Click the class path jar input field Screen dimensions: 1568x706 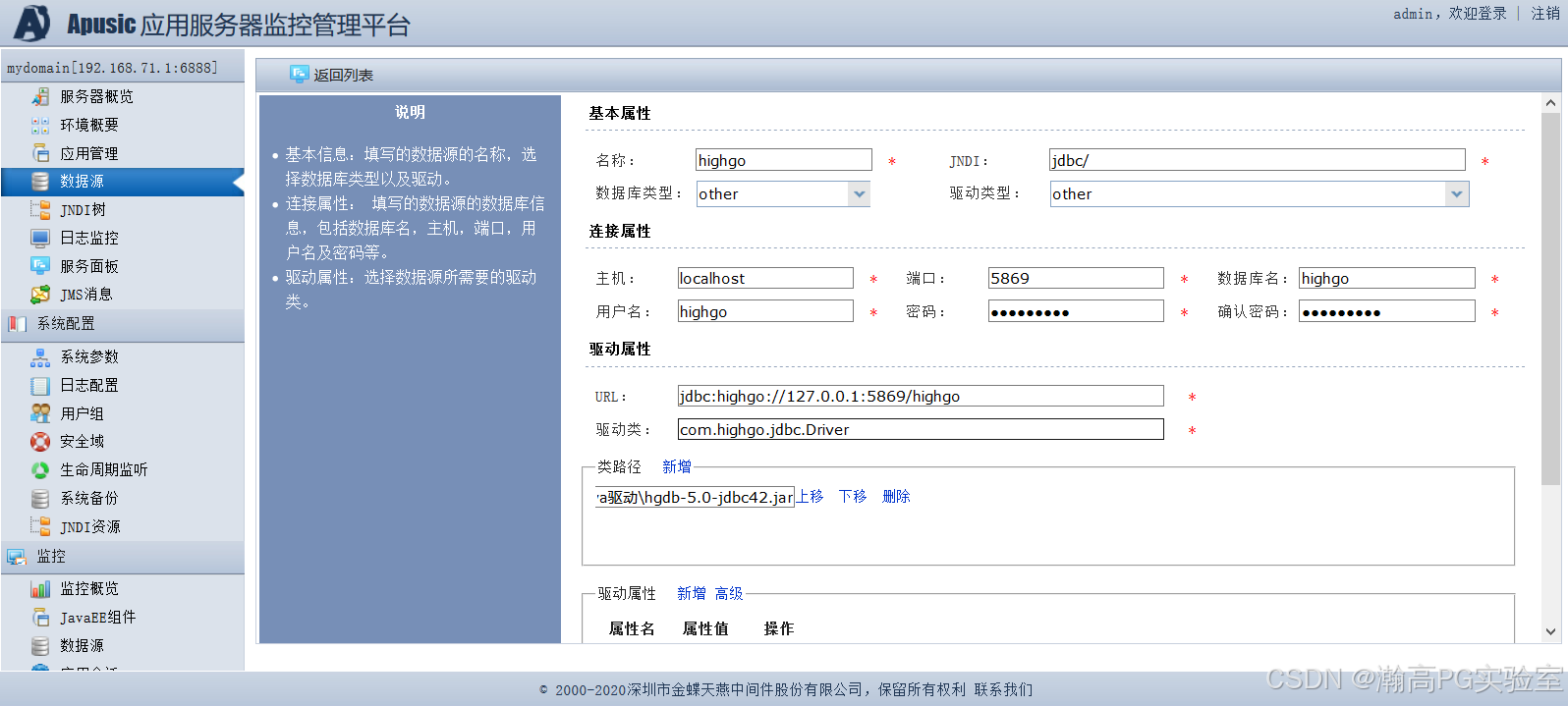[694, 497]
